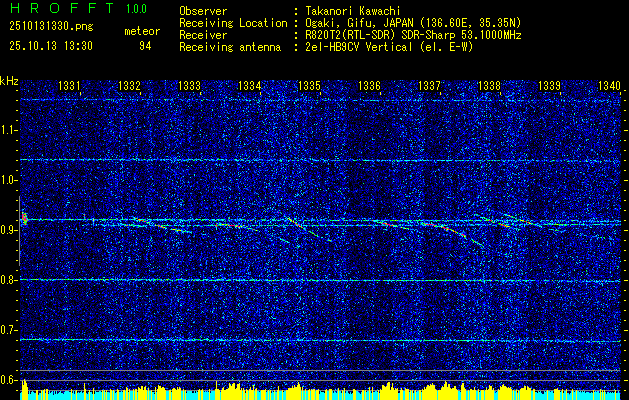
Task: Select the version number 1.0.0
Action: point(136,9)
